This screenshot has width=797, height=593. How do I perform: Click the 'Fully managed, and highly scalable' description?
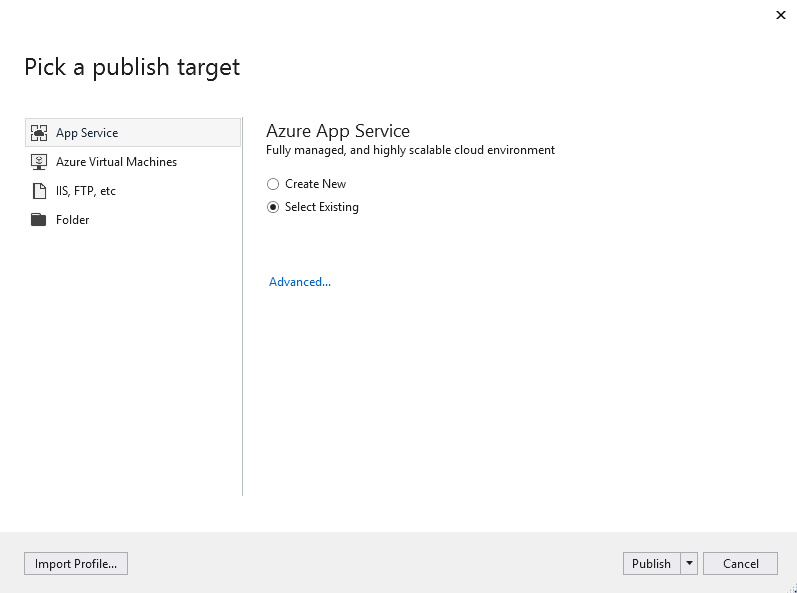[x=411, y=150]
